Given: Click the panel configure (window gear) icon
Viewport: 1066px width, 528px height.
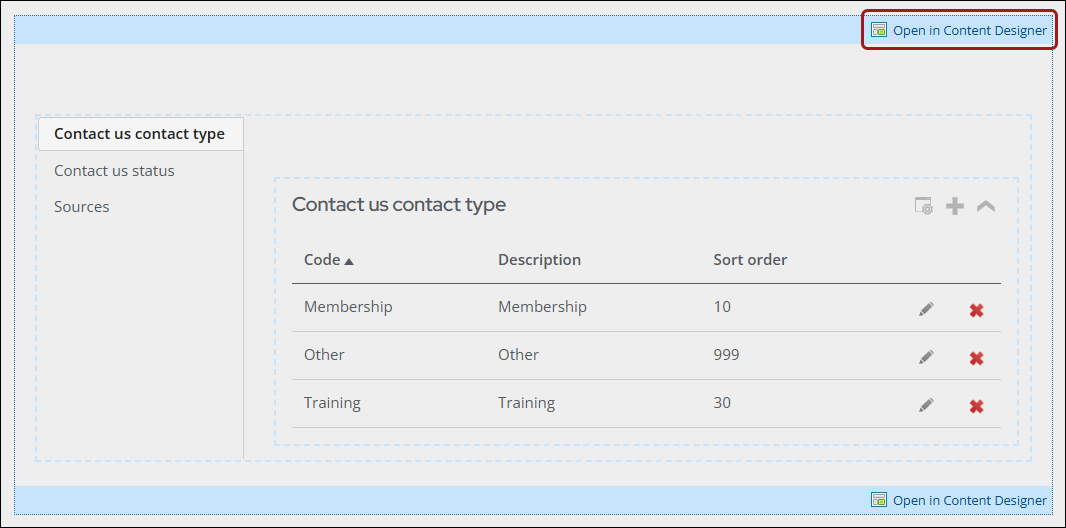Looking at the screenshot, I should [923, 206].
